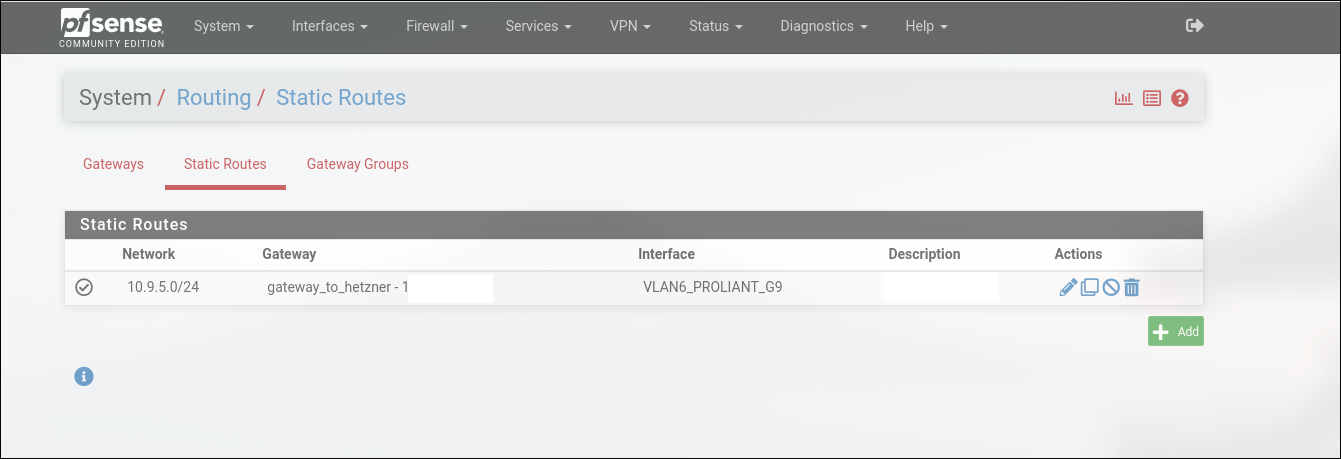Click the gateway_to_hetzner gateway cell
The image size is (1341, 459).
coord(334,288)
